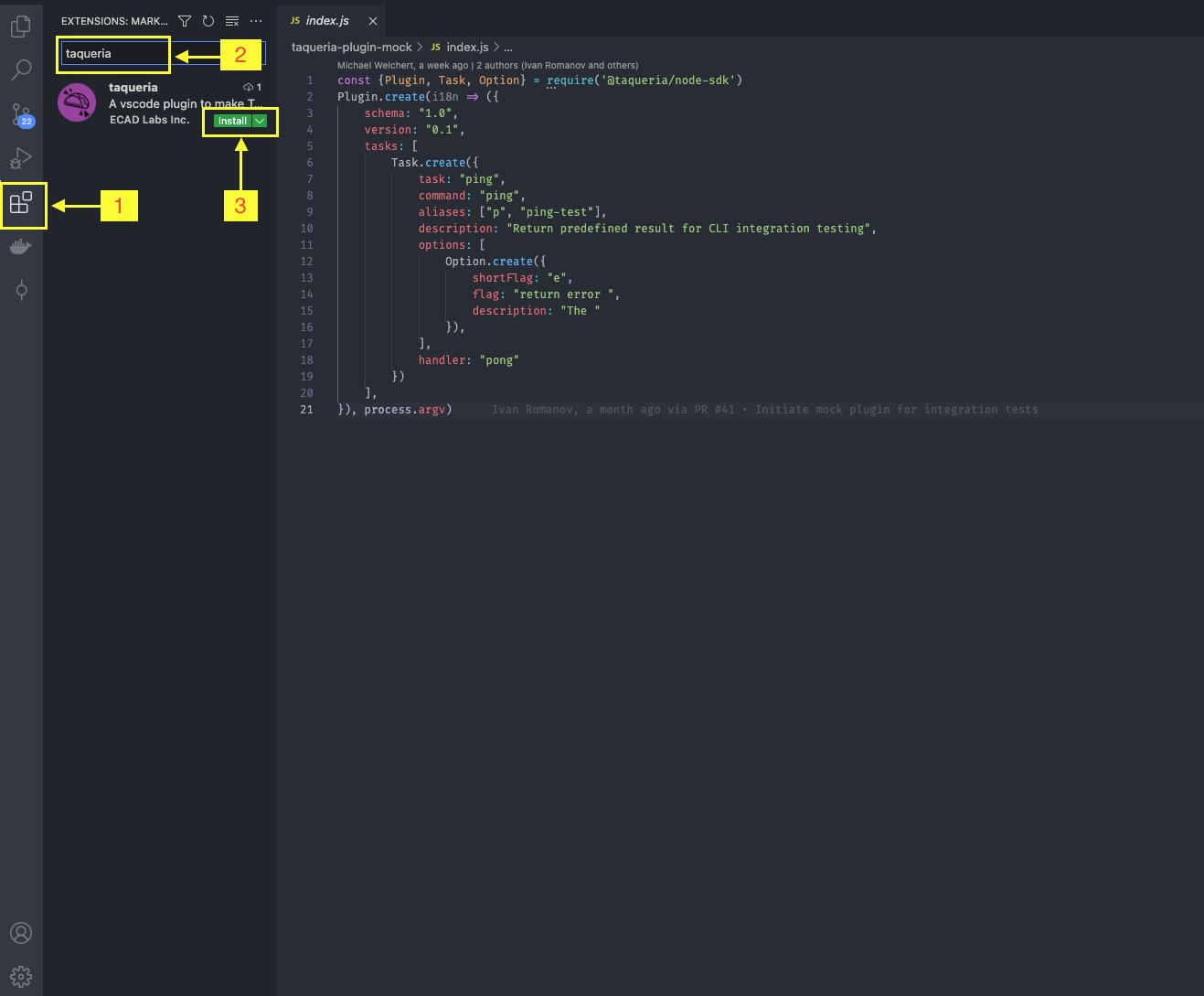Expand the Install button dropdown arrow
This screenshot has width=1204, height=996.
260,121
